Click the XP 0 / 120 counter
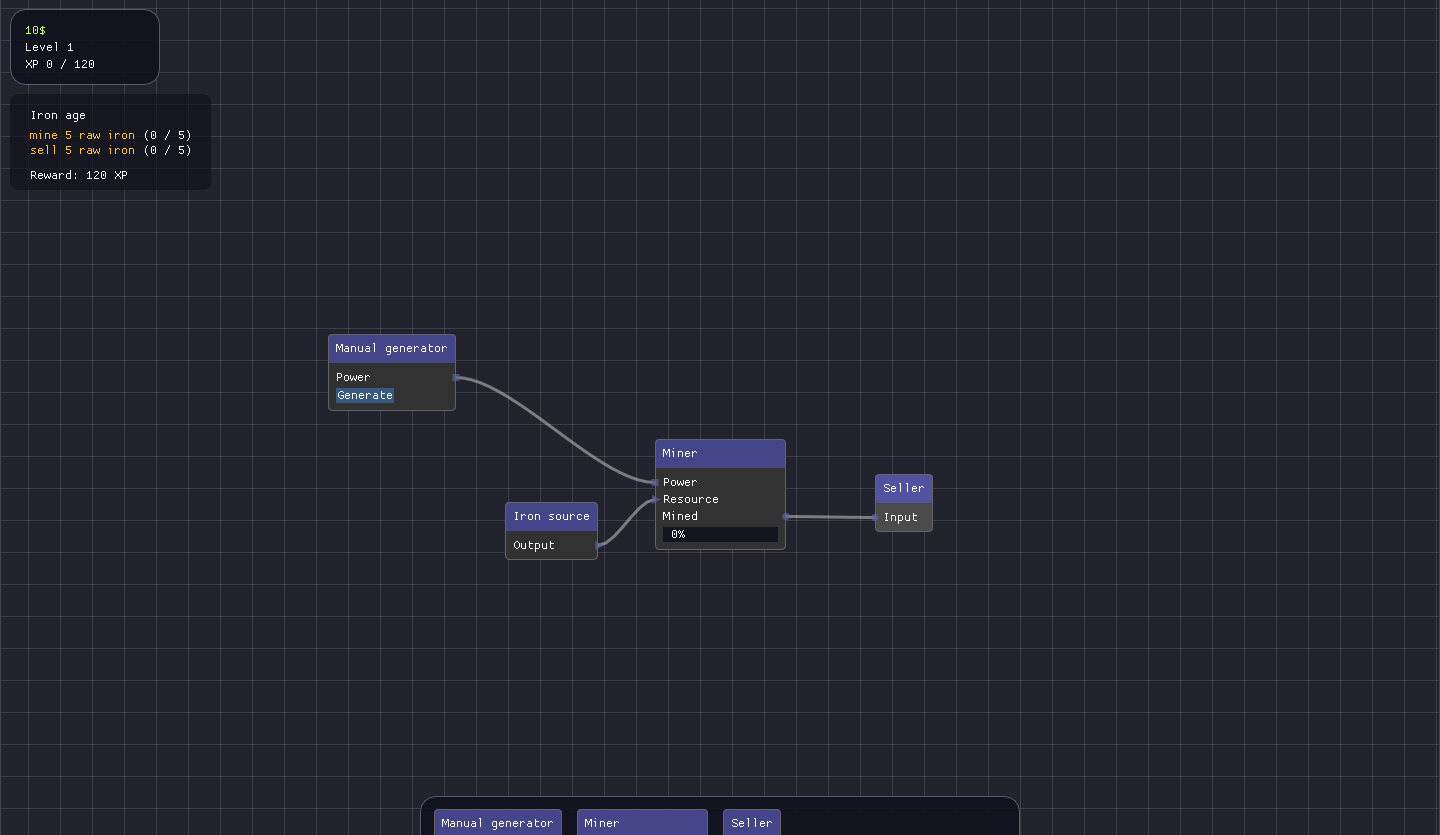 (x=60, y=64)
